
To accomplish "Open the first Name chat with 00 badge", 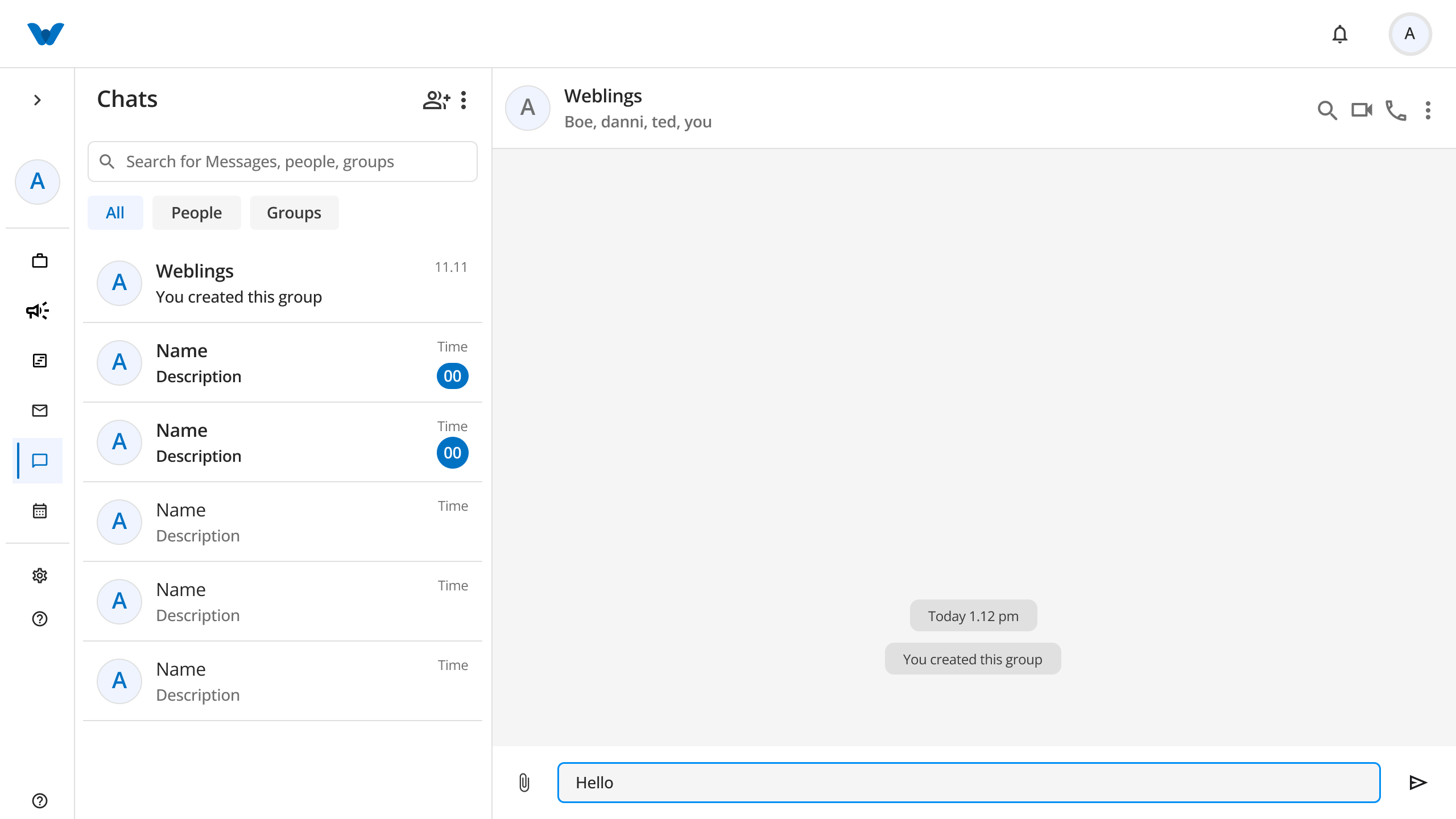I will coord(283,363).
